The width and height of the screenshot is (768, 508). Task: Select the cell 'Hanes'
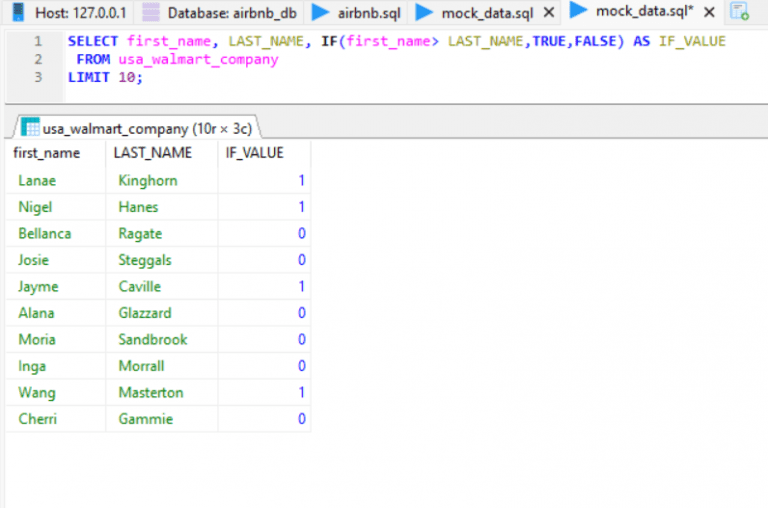tap(162, 207)
